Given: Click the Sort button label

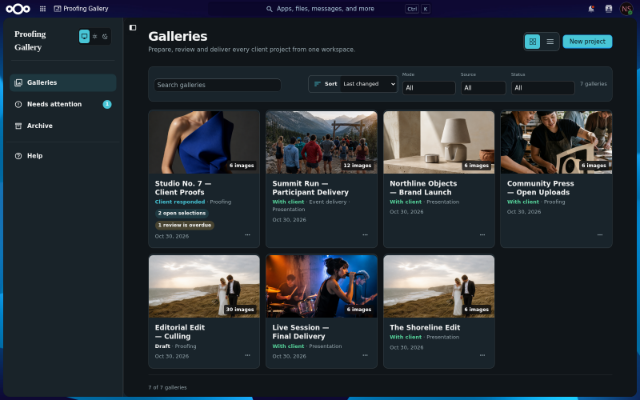Looking at the screenshot, I should (331, 84).
